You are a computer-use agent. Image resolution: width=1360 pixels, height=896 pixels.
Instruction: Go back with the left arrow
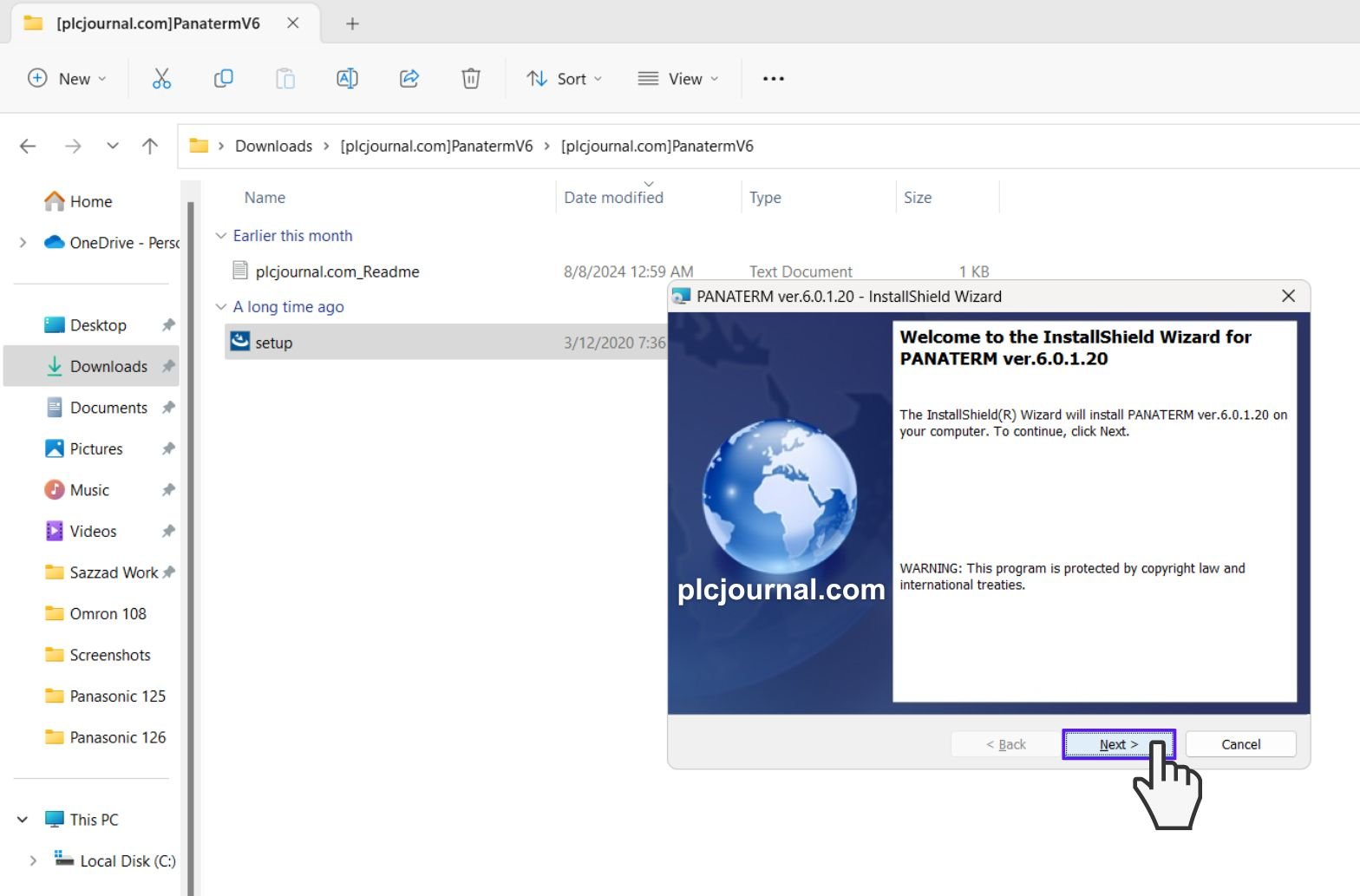pyautogui.click(x=28, y=146)
